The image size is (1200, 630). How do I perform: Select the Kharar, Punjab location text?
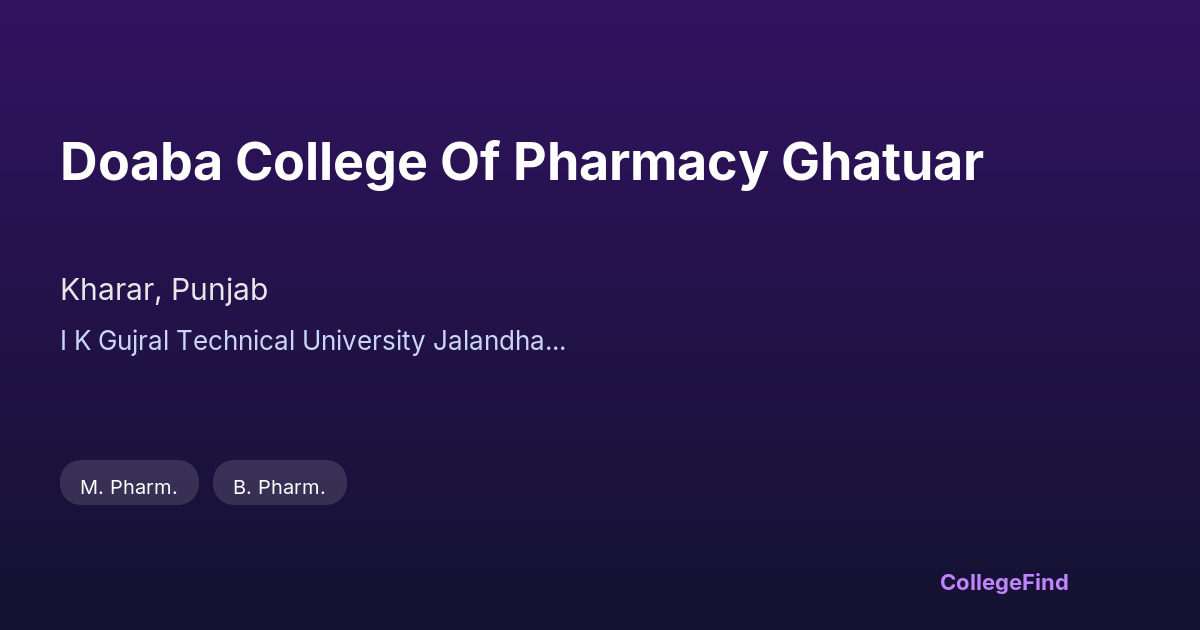164,290
